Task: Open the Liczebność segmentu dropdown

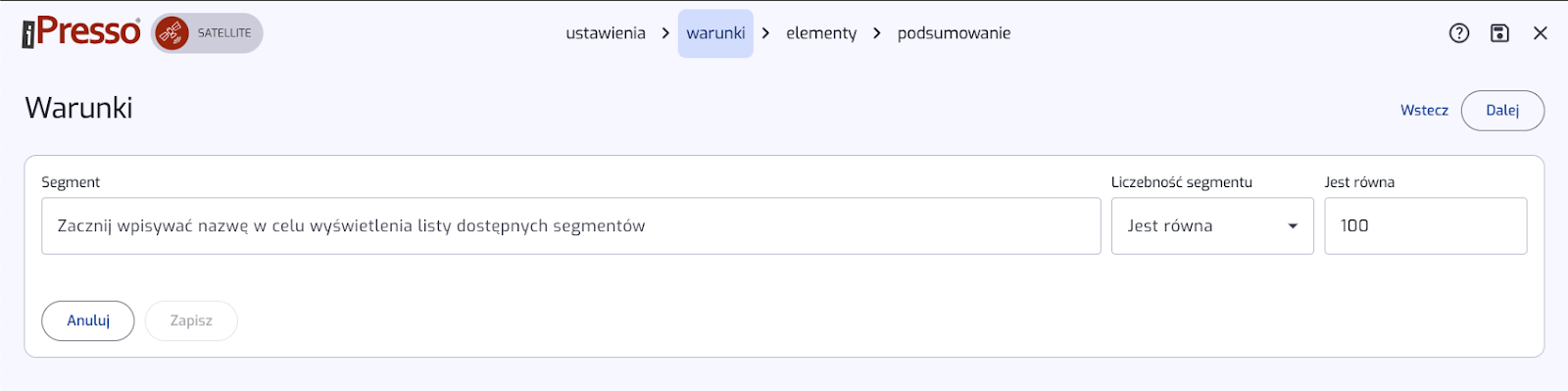Action: coord(1212,226)
